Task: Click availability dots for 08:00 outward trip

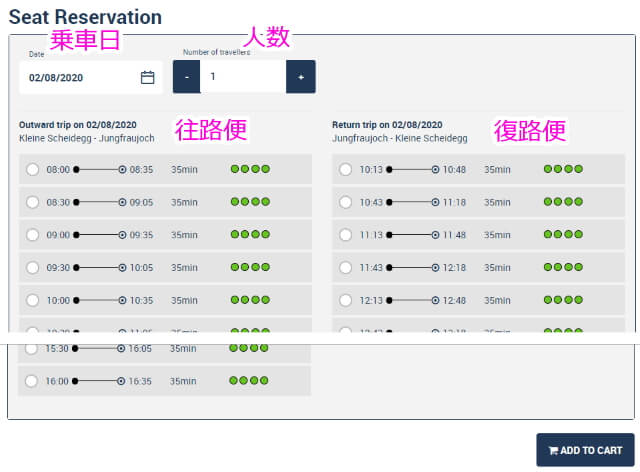Action: tap(250, 170)
